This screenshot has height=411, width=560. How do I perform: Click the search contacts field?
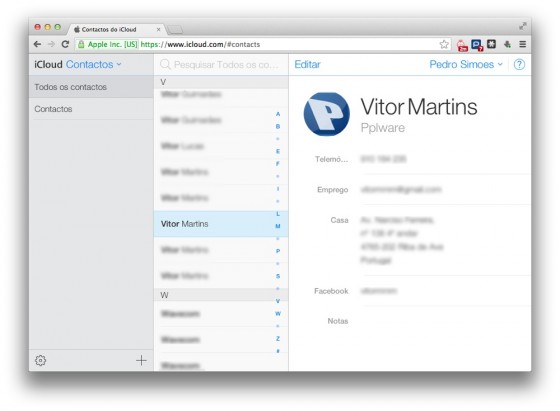[x=221, y=65]
